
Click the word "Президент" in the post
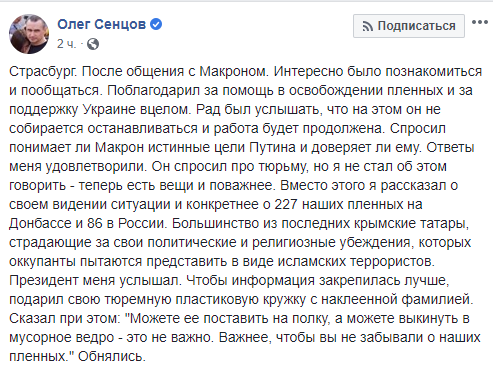point(44,281)
